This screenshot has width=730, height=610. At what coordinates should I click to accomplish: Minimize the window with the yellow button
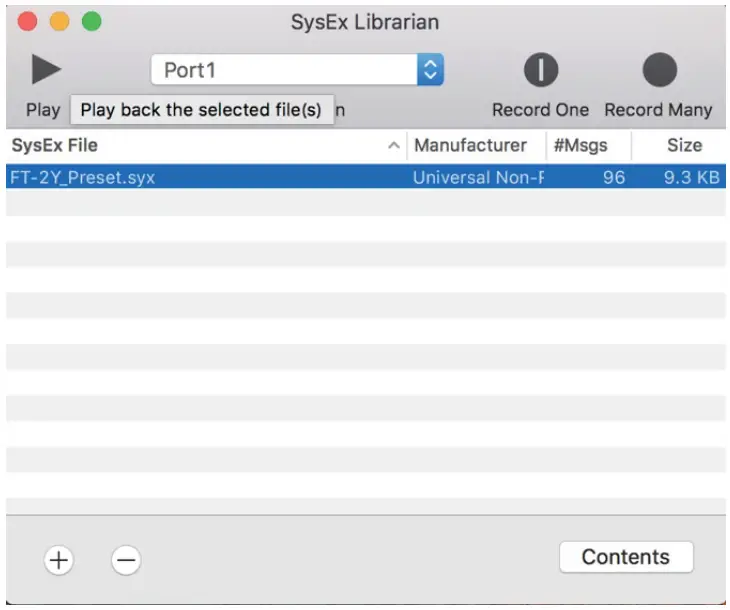click(x=60, y=21)
